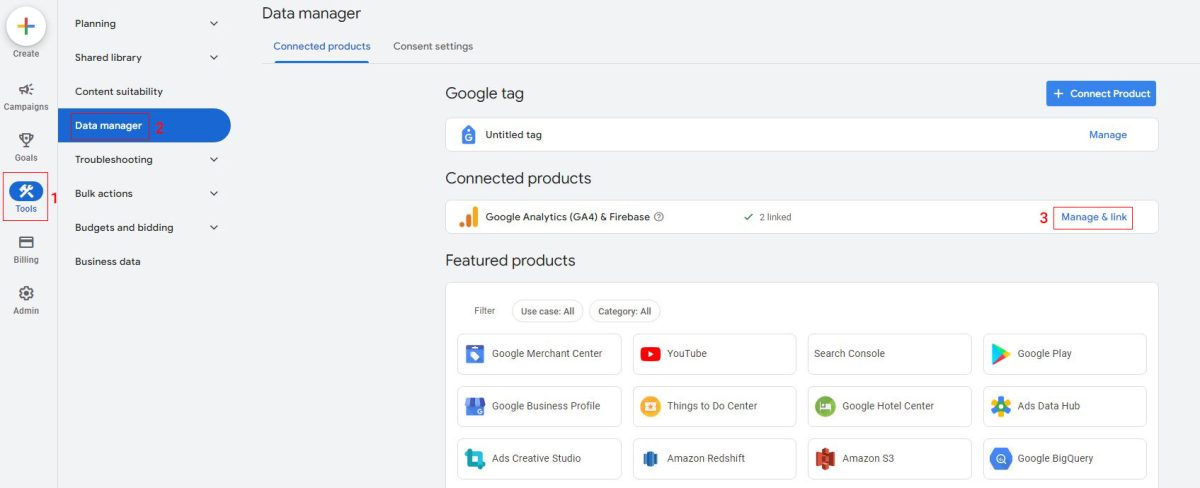Open the Billing card icon
Viewport: 1200px width, 488px height.
point(26,242)
